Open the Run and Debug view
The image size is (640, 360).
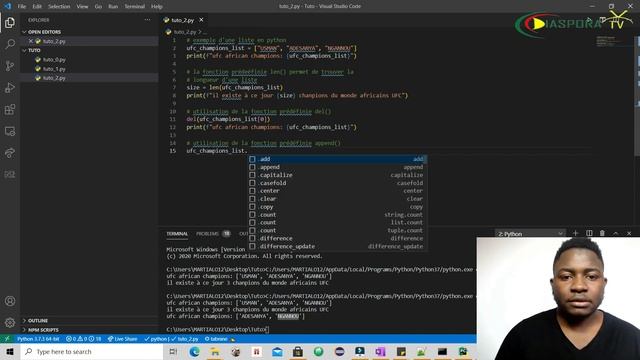pos(10,87)
